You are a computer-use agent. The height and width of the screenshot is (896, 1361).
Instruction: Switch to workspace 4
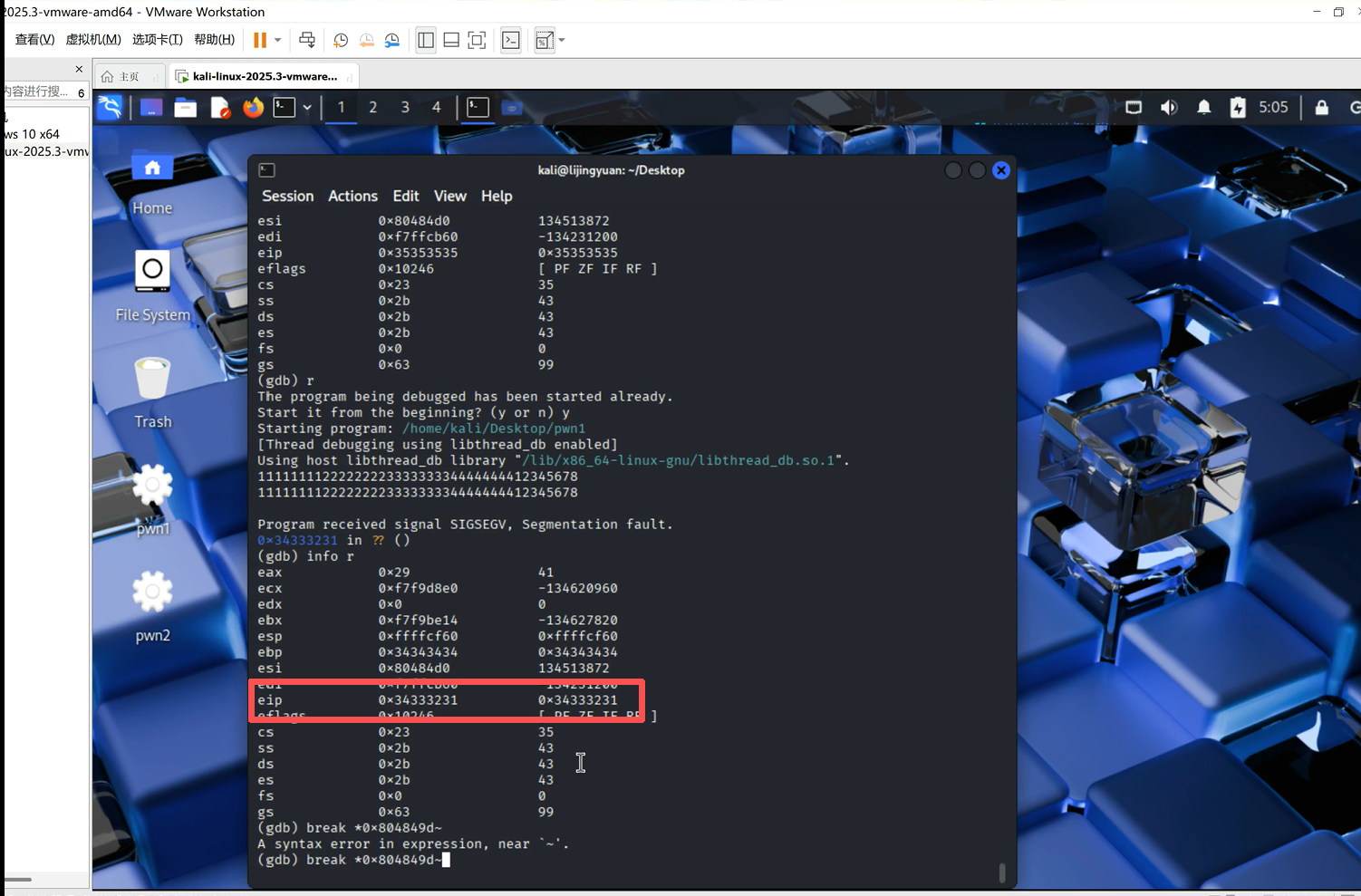point(436,108)
